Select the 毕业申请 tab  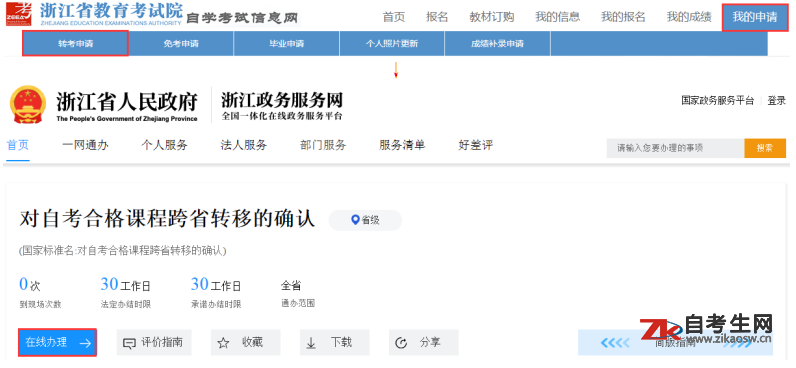(x=286, y=44)
